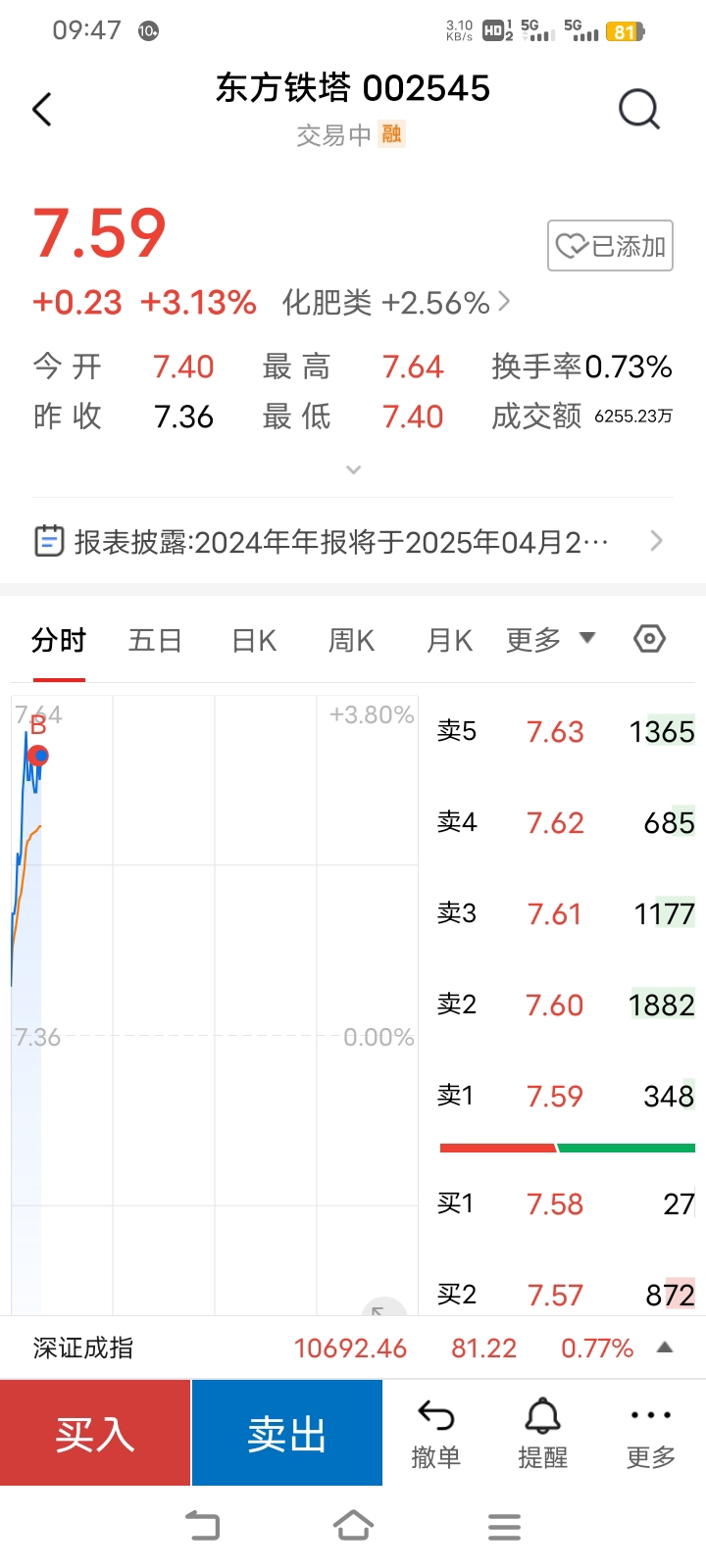Tap the Android recent apps button
This screenshot has height=1568, width=706.
pos(504,1527)
